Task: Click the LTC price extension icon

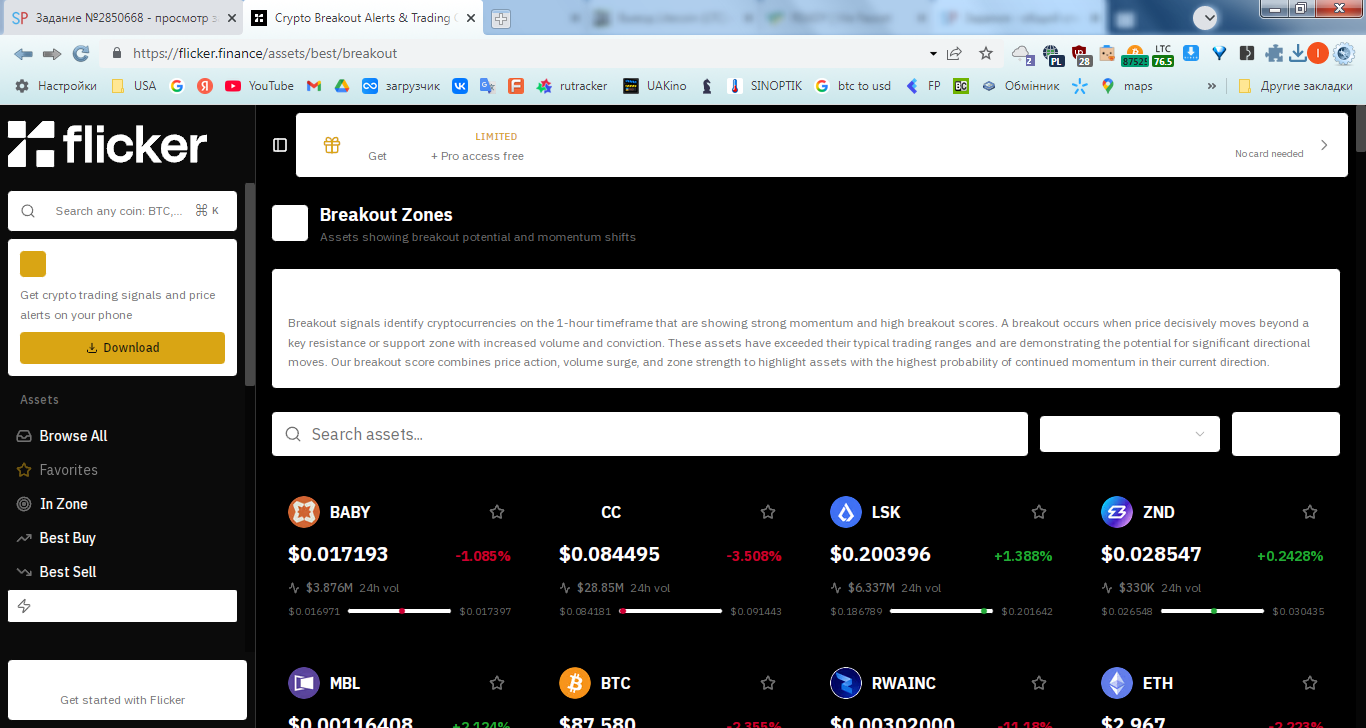Action: pos(1162,54)
